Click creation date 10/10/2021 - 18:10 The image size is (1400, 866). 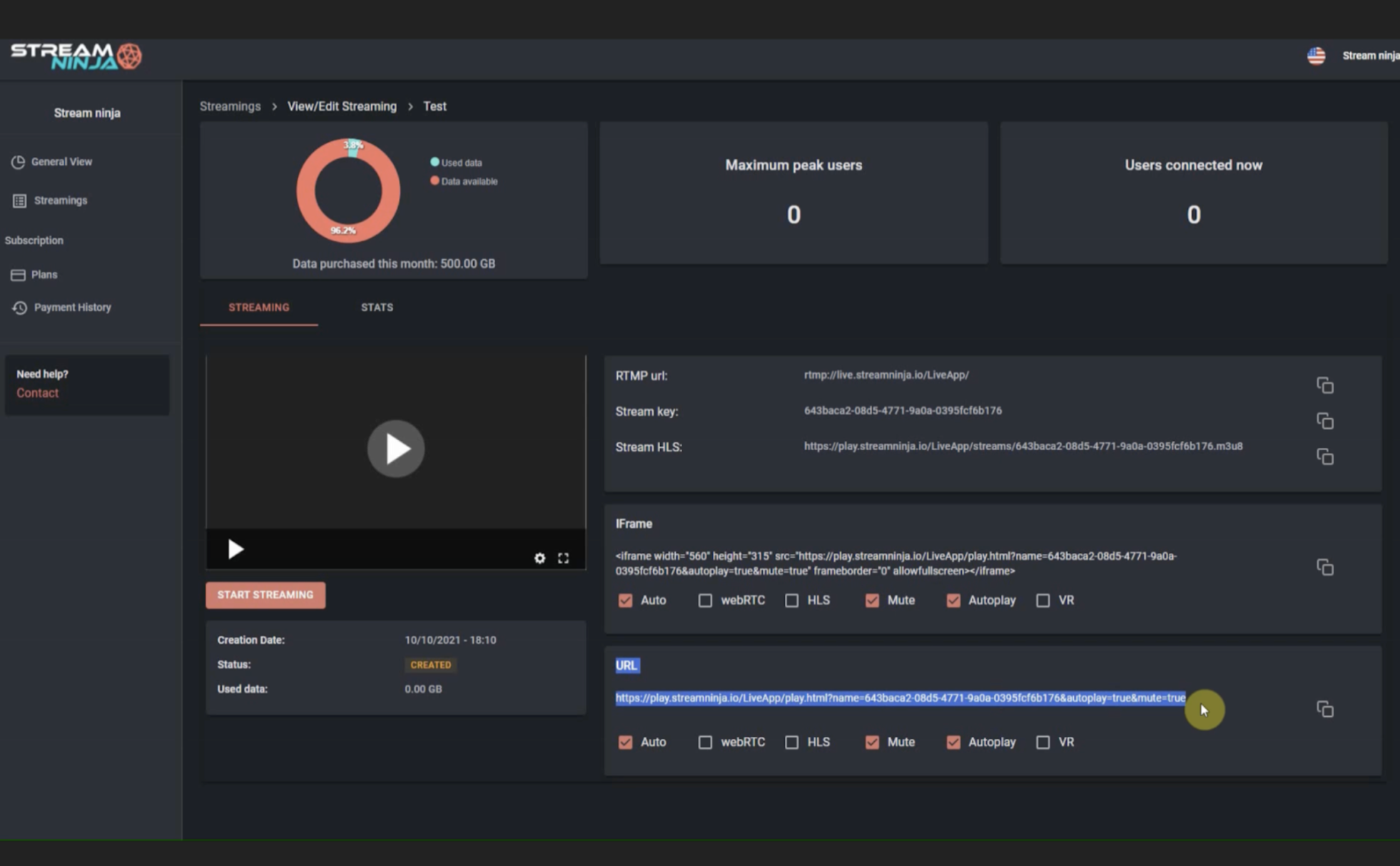tap(450, 641)
